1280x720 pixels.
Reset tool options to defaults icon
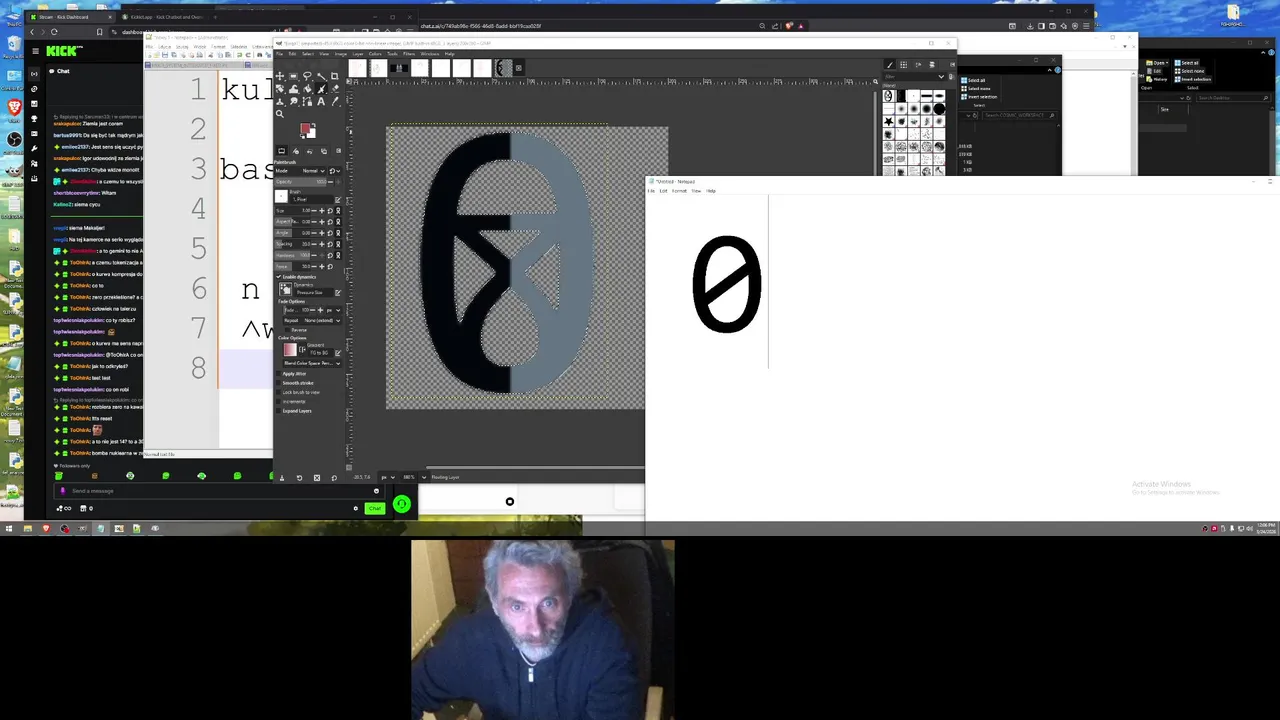click(334, 478)
